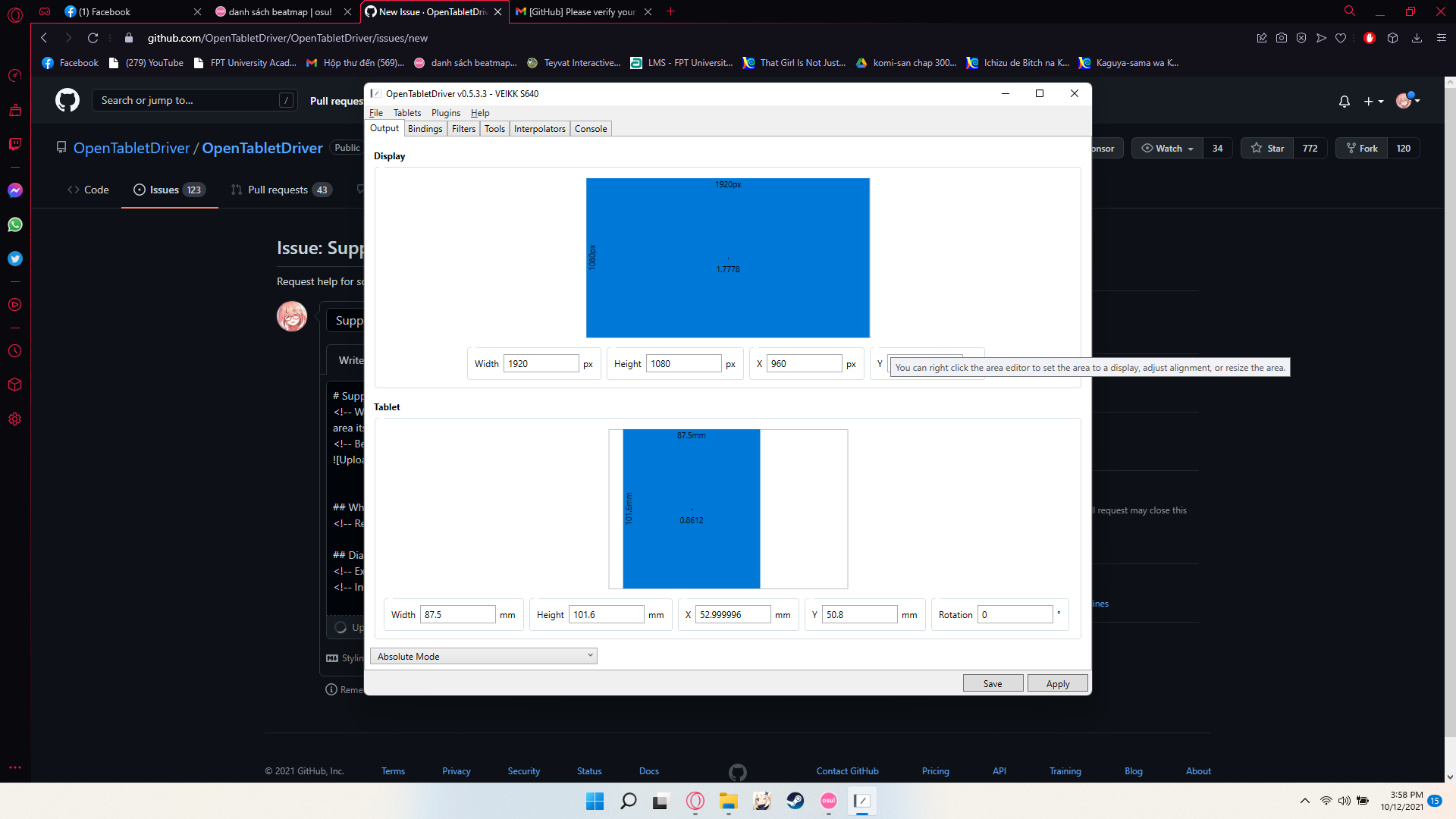Open the Pull requests tab showing 43 items
The width and height of the screenshot is (1456, 819).
[x=281, y=190]
